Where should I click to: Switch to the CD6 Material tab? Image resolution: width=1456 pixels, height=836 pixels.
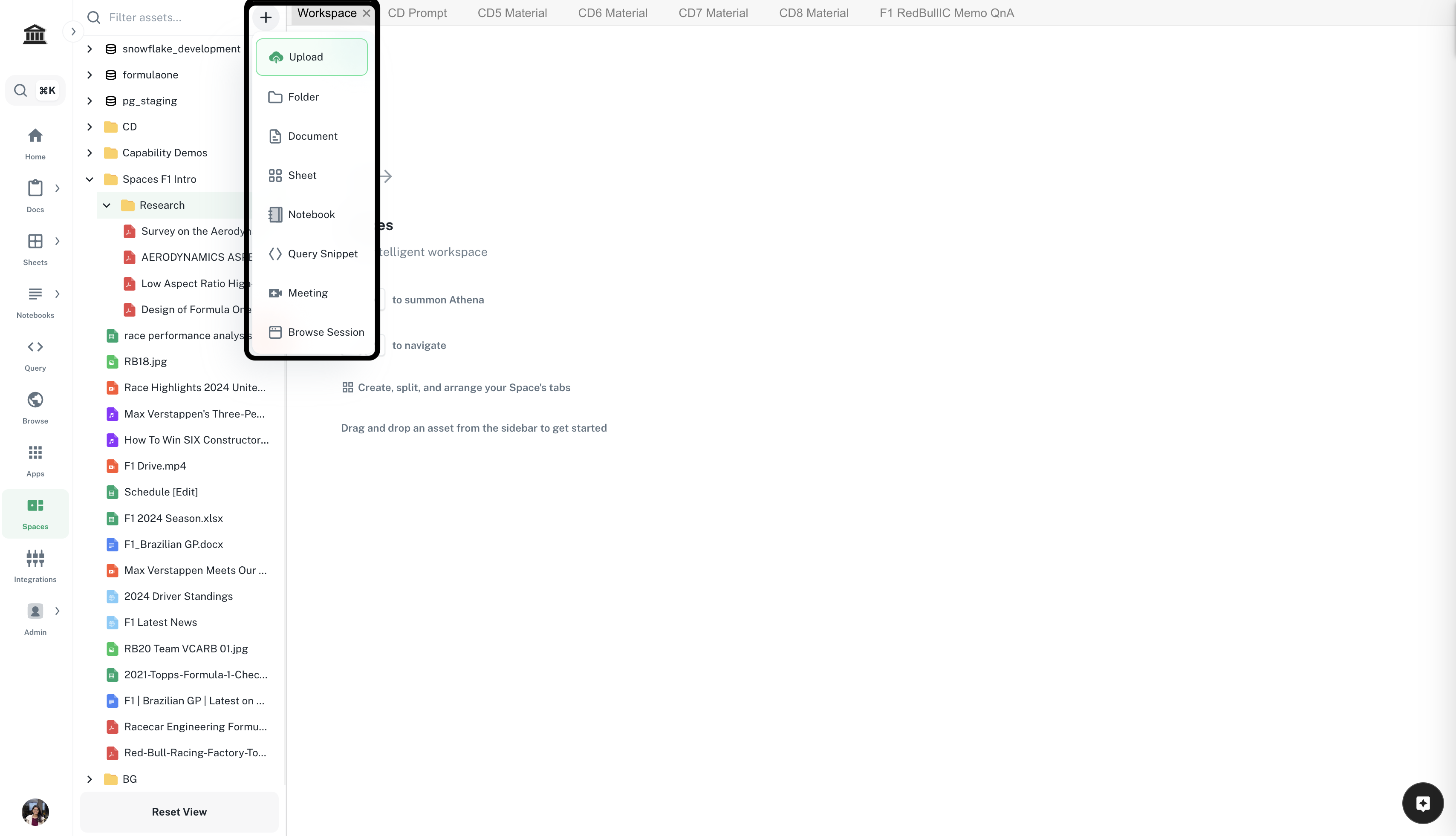point(612,13)
